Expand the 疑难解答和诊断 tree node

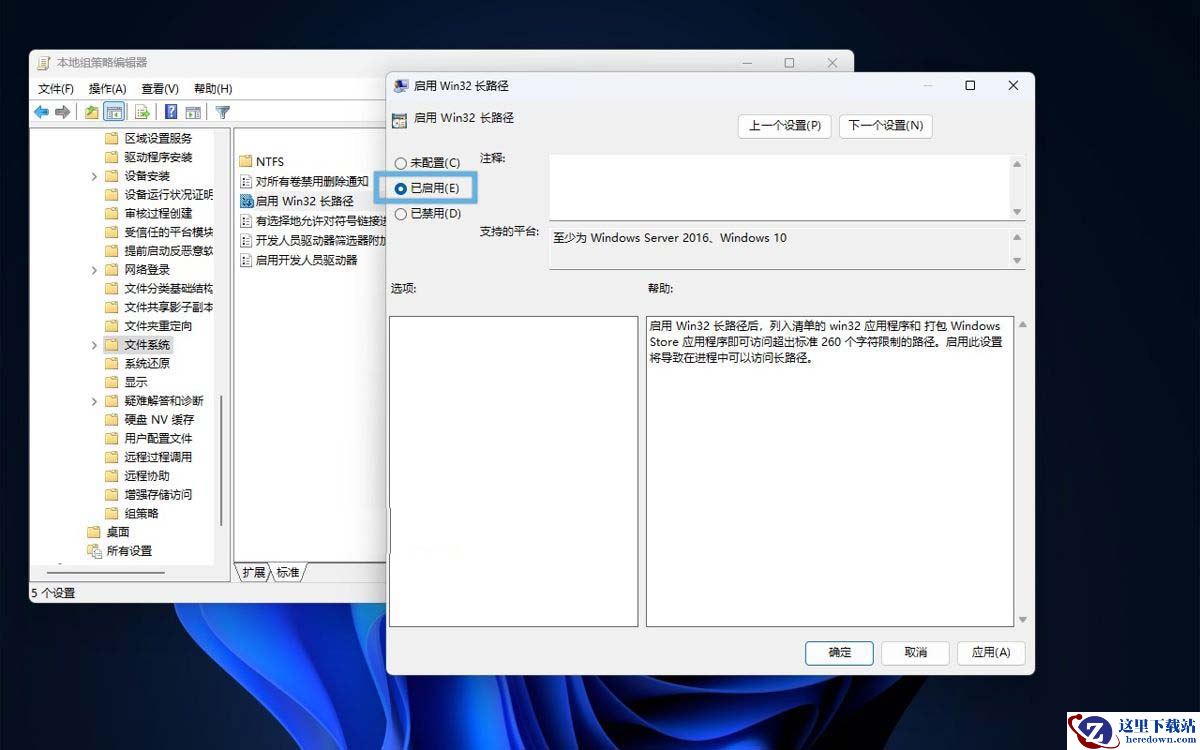(95, 401)
